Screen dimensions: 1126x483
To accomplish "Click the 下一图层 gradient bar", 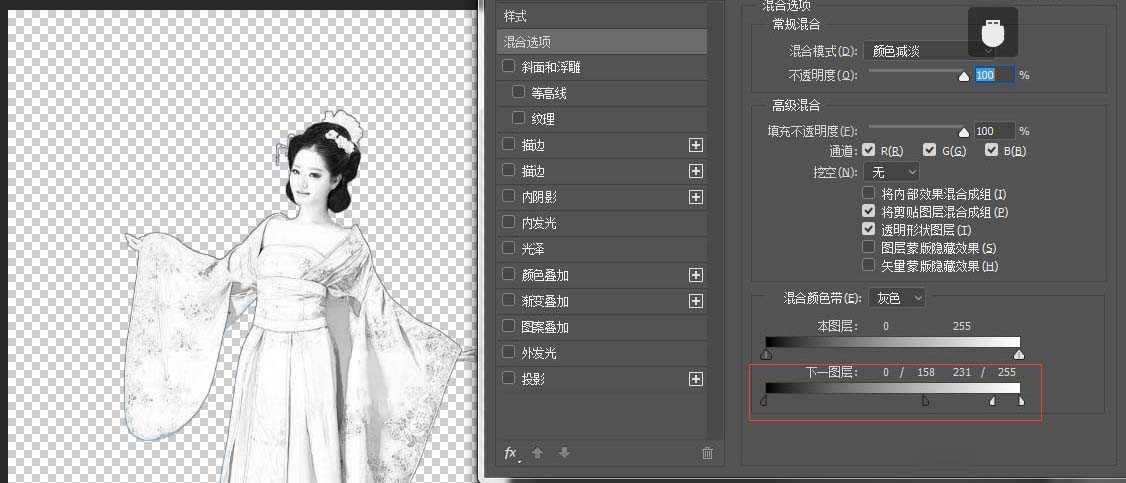I will tap(893, 388).
